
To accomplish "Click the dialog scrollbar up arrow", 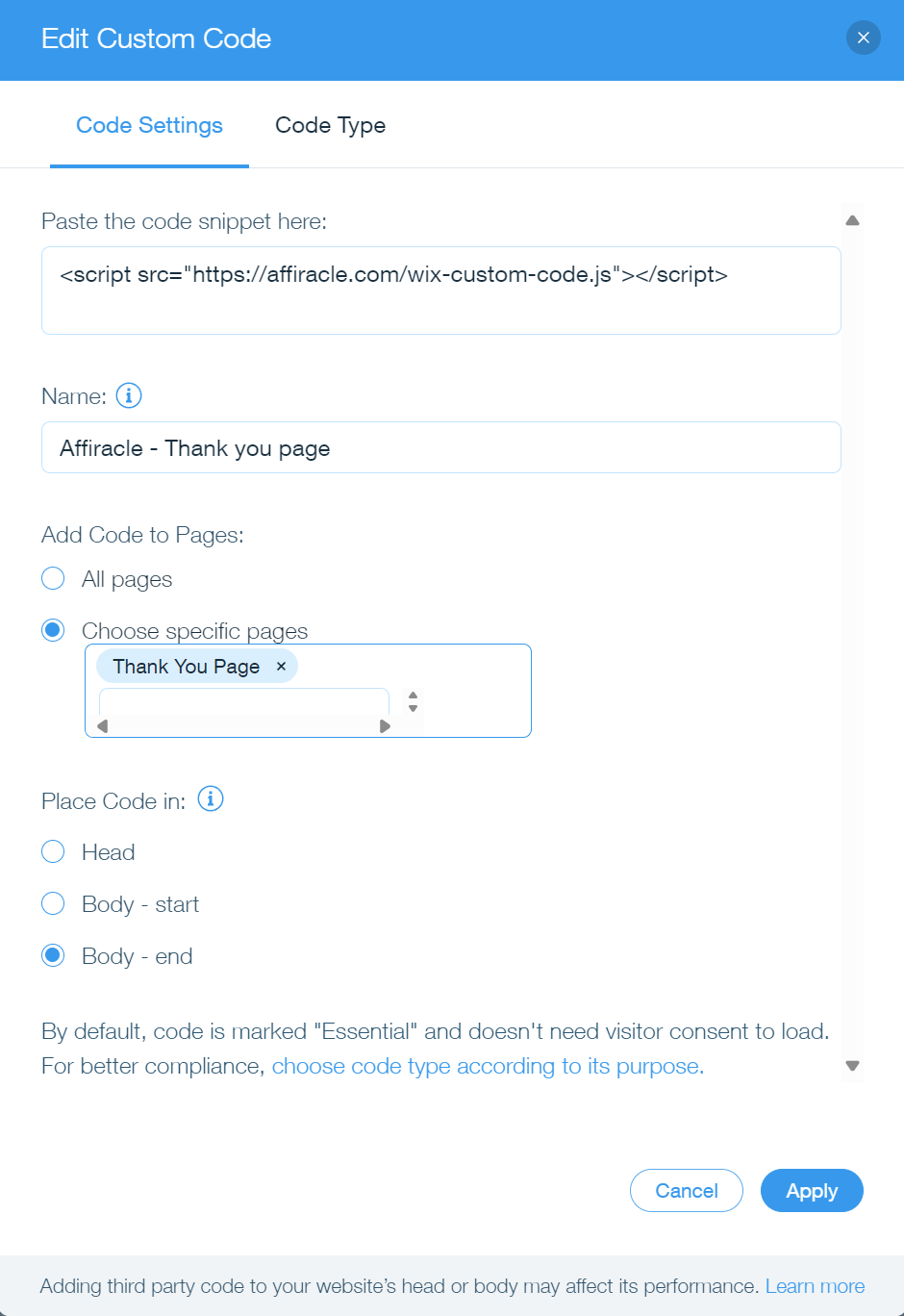I will 852,221.
